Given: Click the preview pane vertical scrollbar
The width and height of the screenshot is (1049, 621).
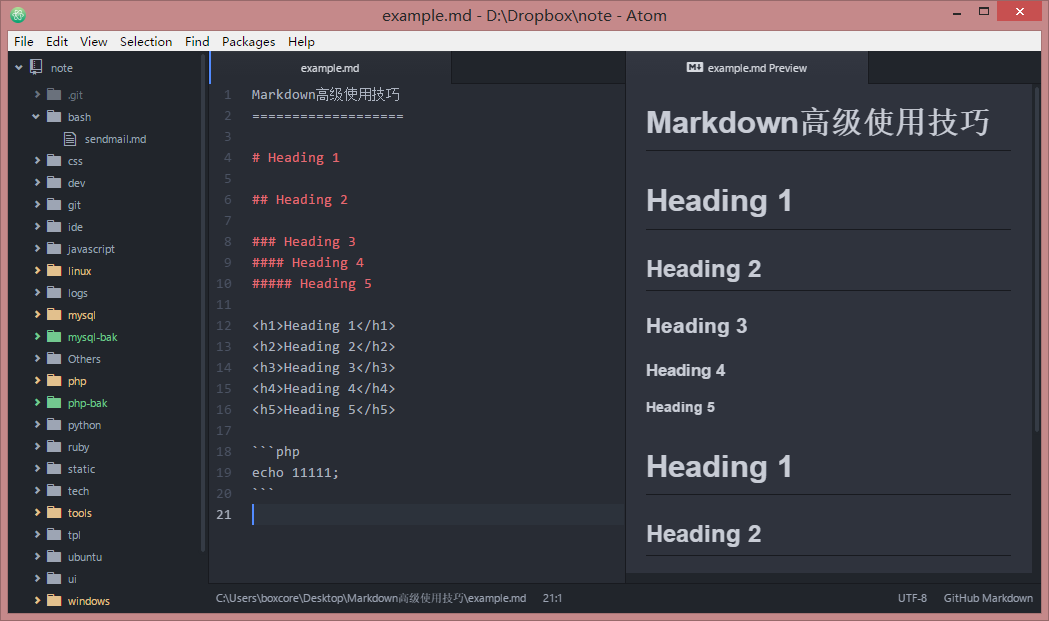Looking at the screenshot, I should pyautogui.click(x=1036, y=259).
